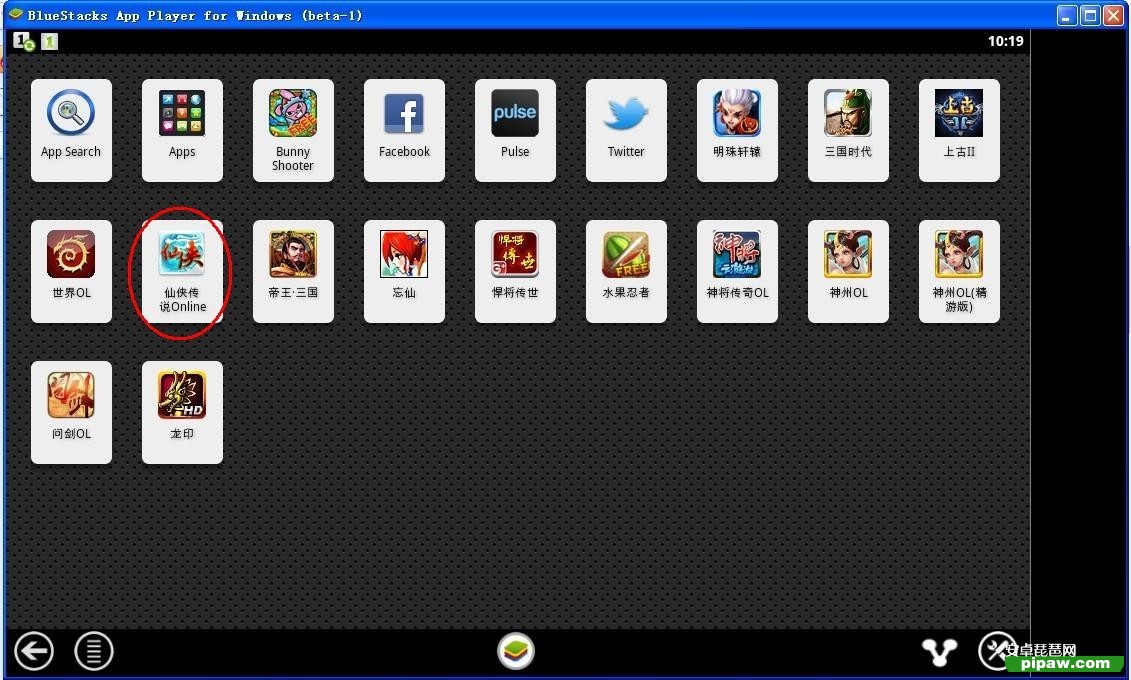The height and width of the screenshot is (680, 1131).
Task: Click the green notification square icon
Action: (x=49, y=42)
